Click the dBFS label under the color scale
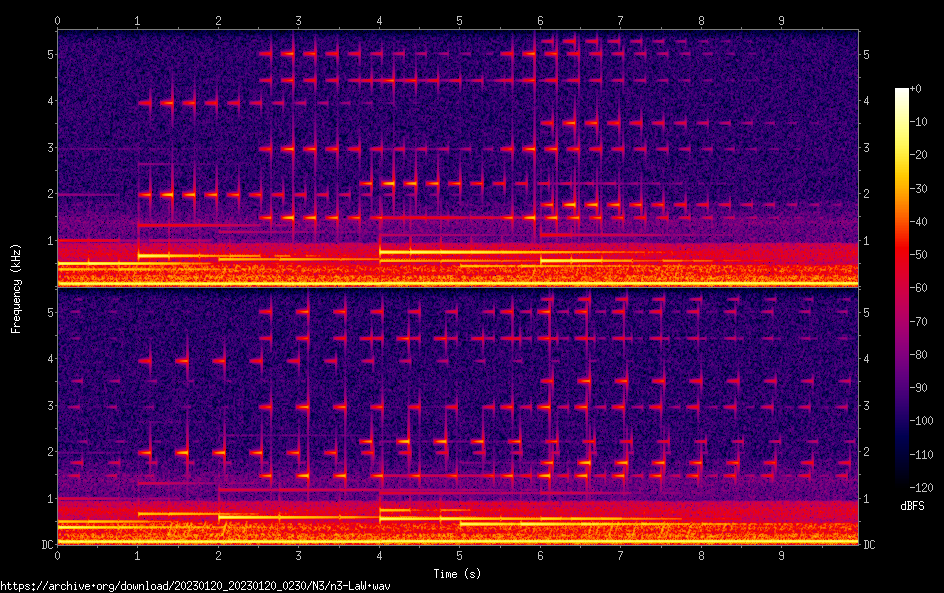The height and width of the screenshot is (593, 944). 911,507
